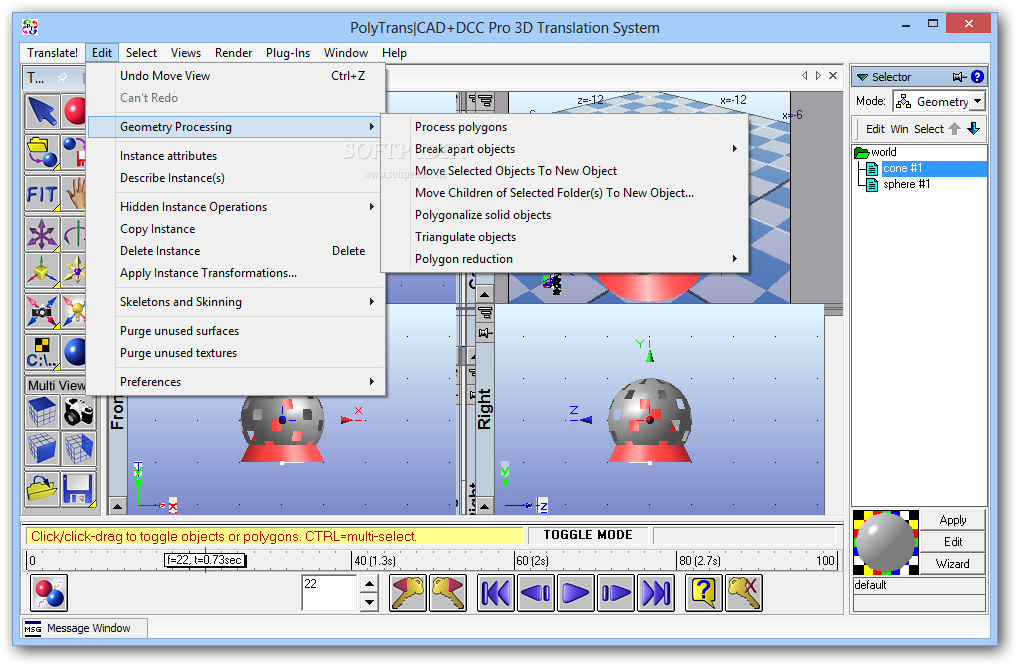Open the Plug-Ins menu
Image resolution: width=1018 pixels, height=666 pixels.
(288, 53)
